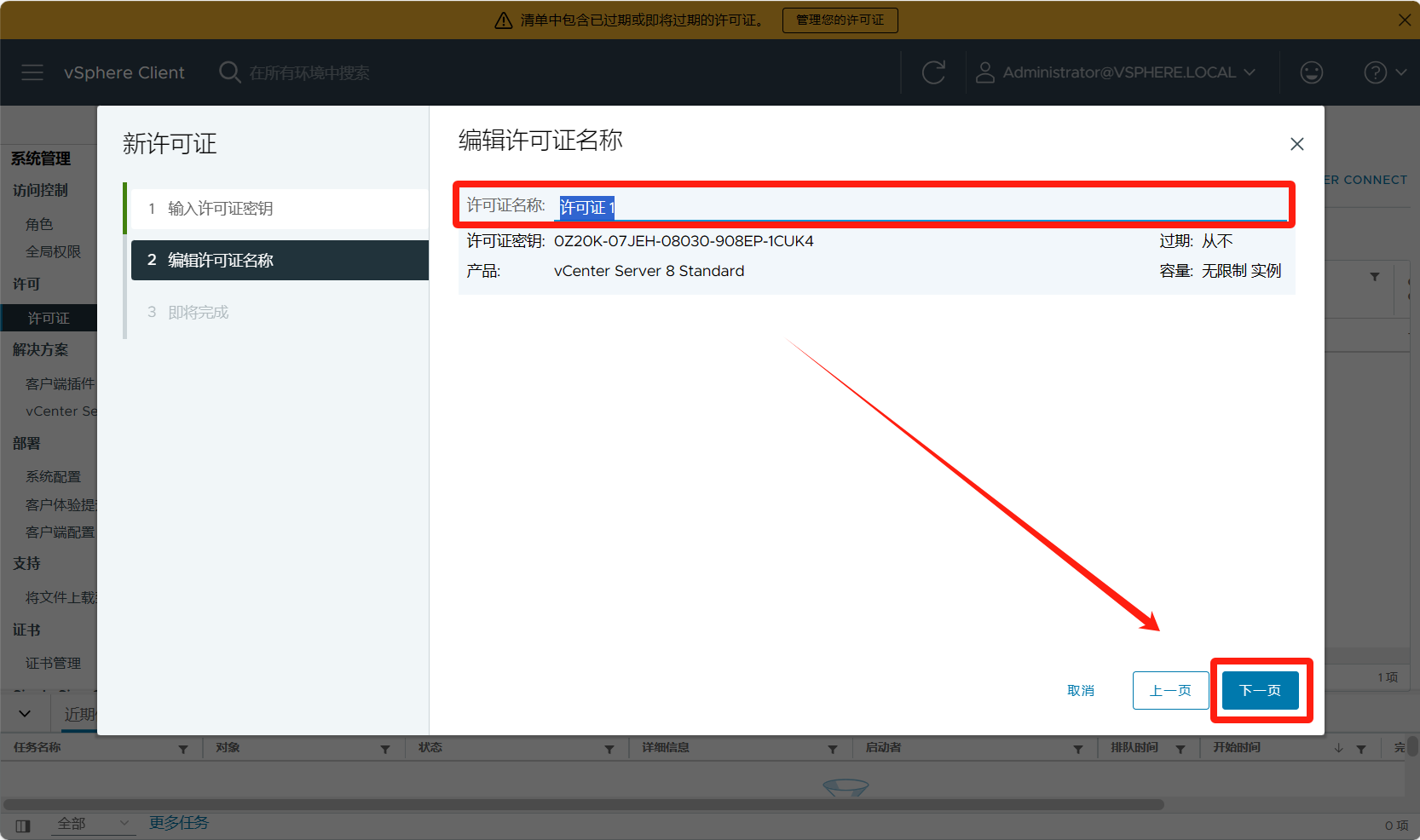Select step 2 编辑许可证名称
Screen dimensions: 1420x840
coord(220,261)
